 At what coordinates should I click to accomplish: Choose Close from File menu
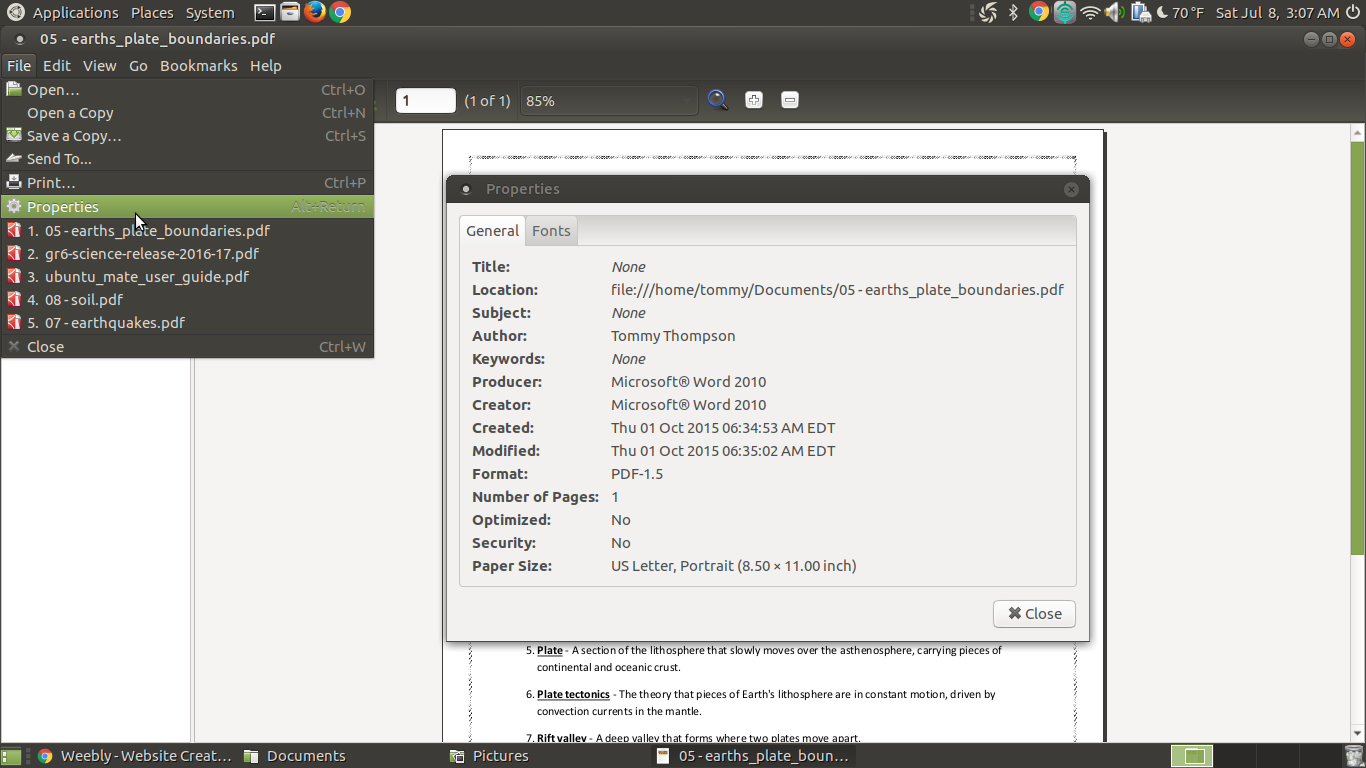[187, 347]
